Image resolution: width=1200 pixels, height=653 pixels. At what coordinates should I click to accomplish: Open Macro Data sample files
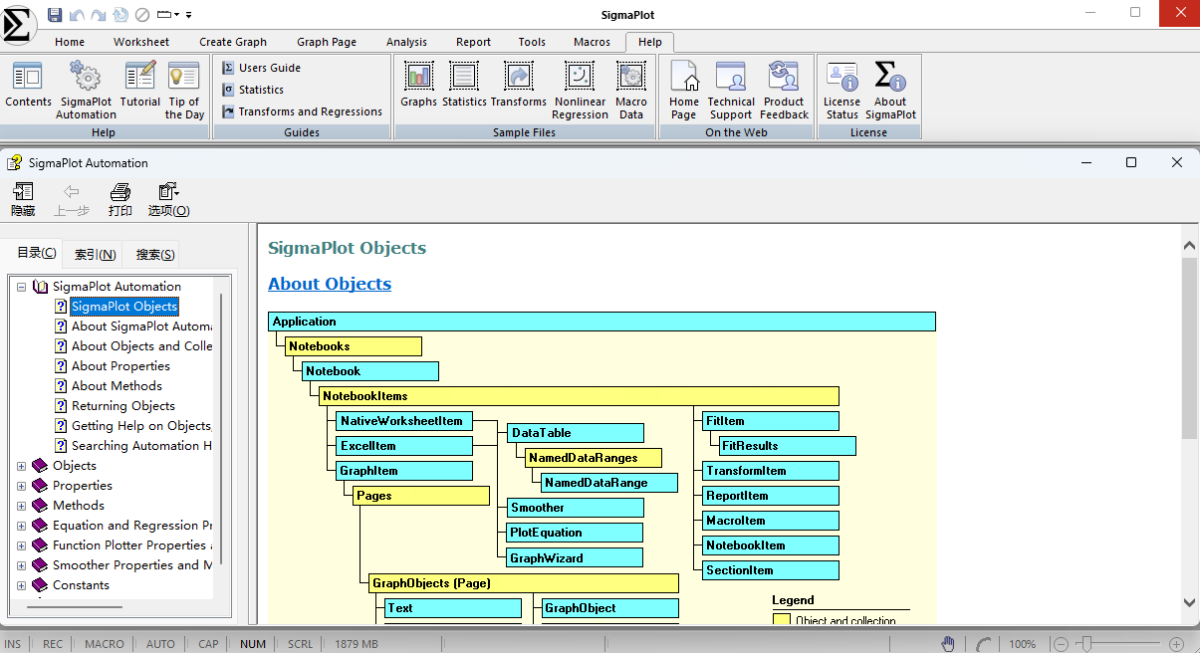pyautogui.click(x=631, y=90)
